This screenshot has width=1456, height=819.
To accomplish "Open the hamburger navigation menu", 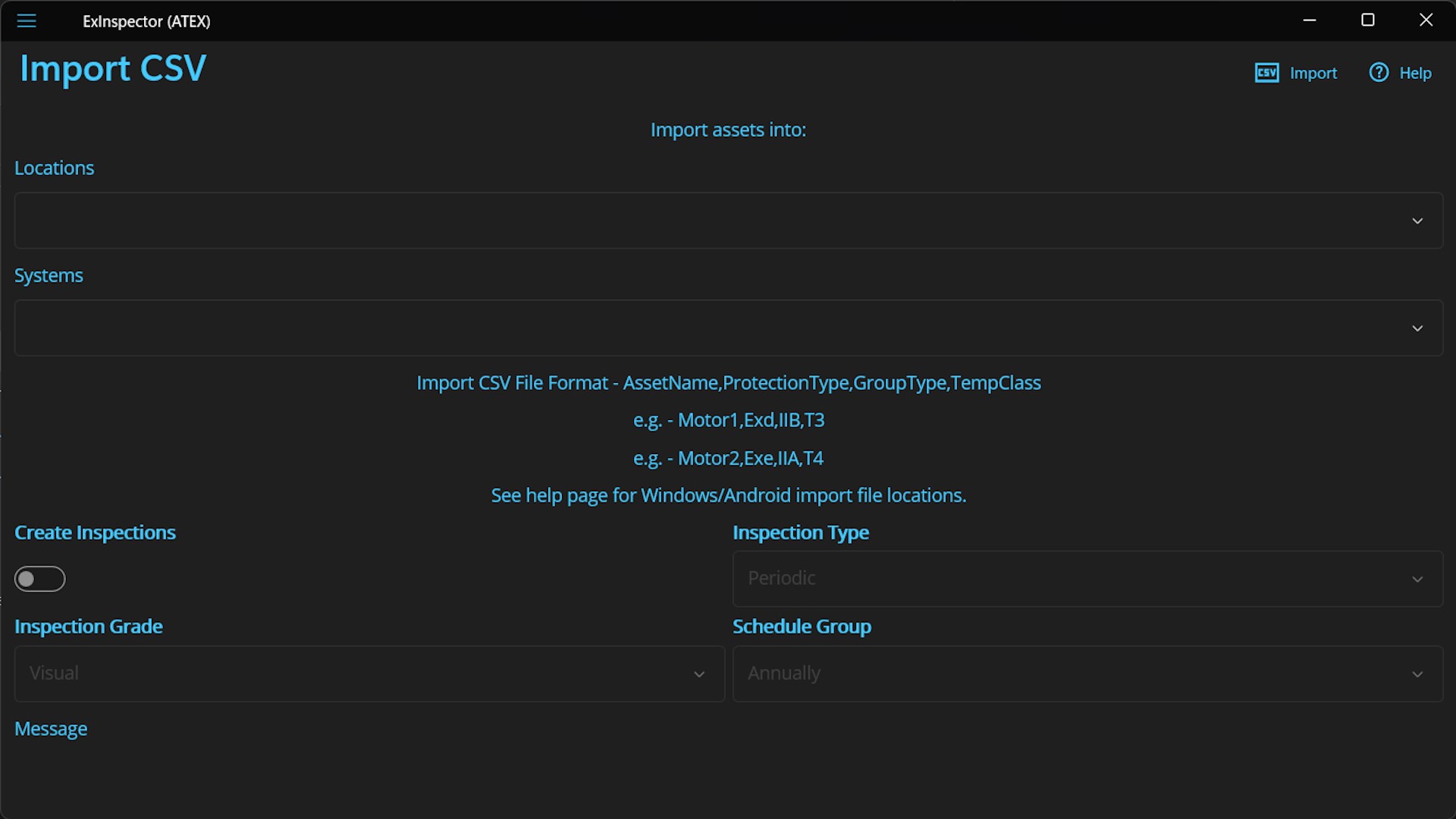I will coord(27,21).
